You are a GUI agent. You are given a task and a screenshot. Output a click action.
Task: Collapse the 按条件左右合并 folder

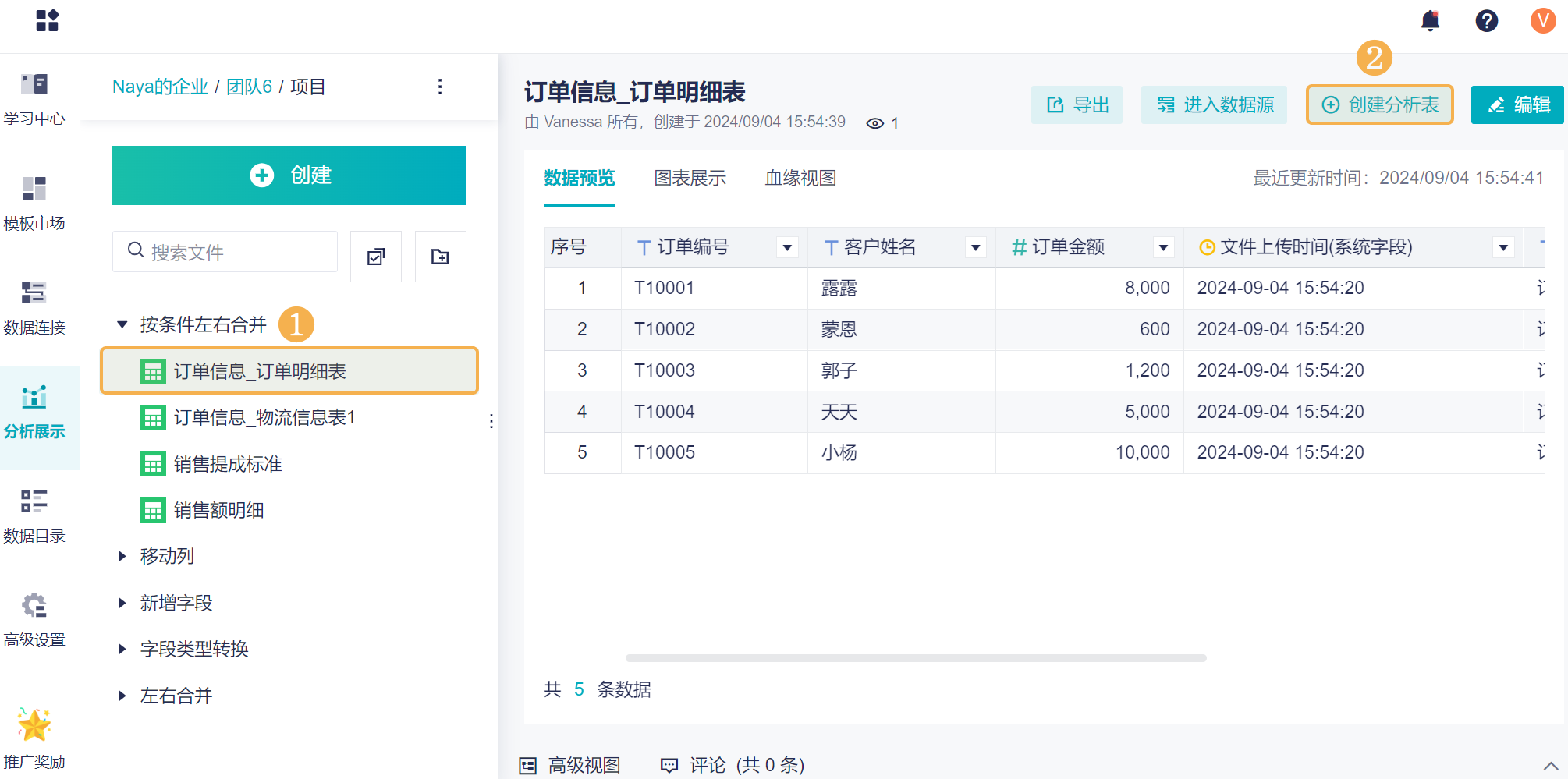(x=122, y=324)
